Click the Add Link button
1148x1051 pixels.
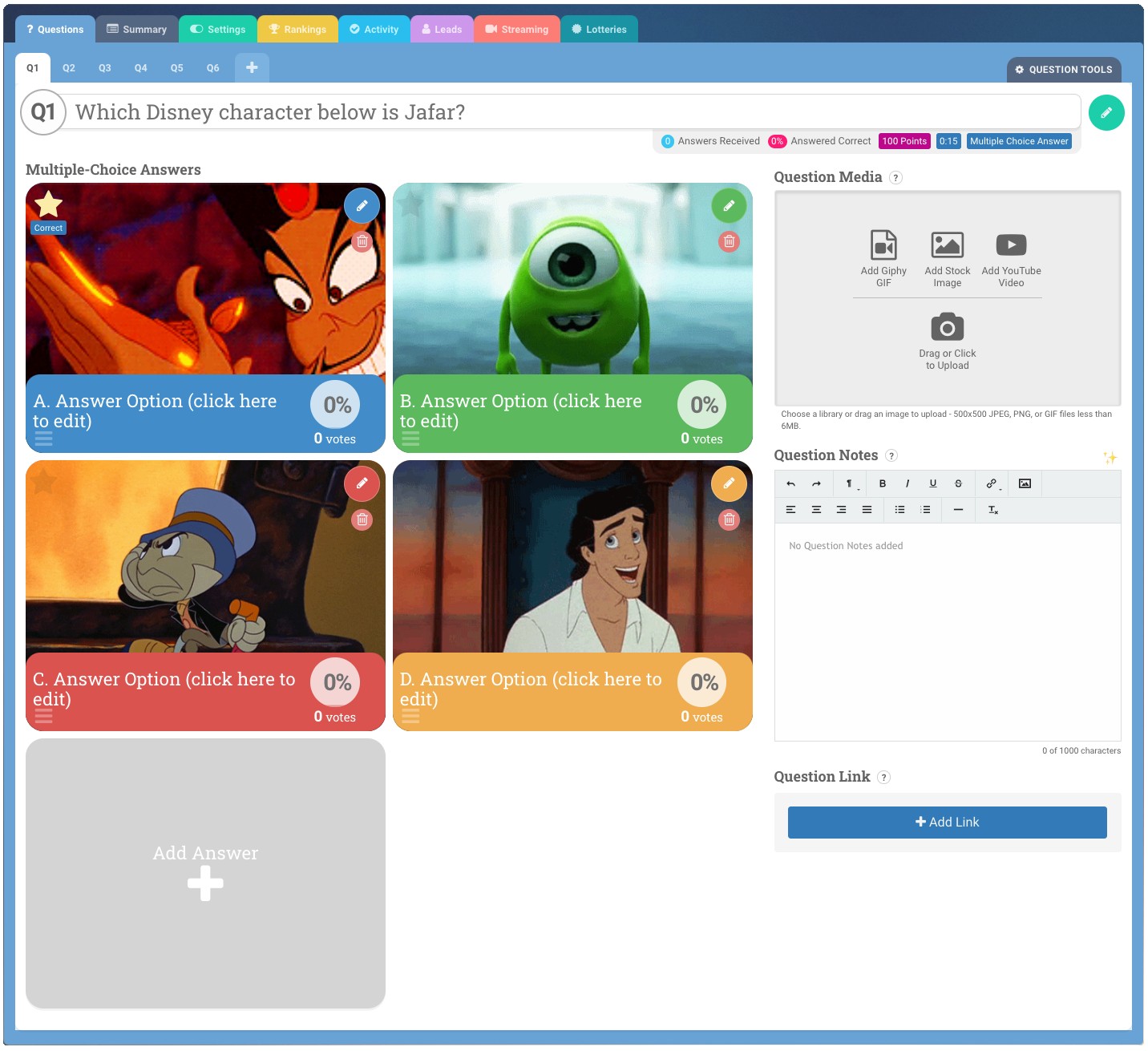pos(947,823)
